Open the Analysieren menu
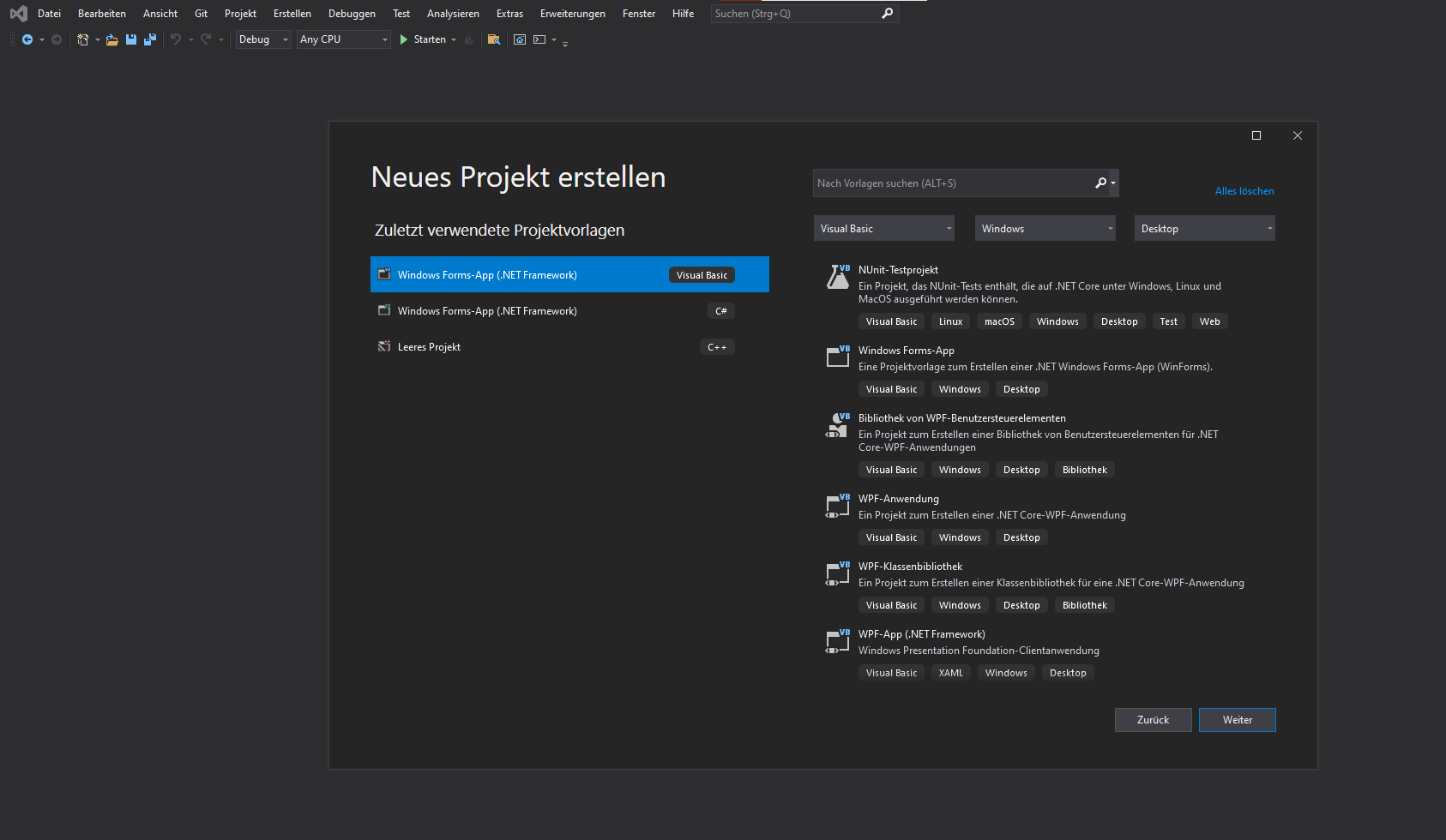This screenshot has height=840, width=1446. (x=453, y=14)
